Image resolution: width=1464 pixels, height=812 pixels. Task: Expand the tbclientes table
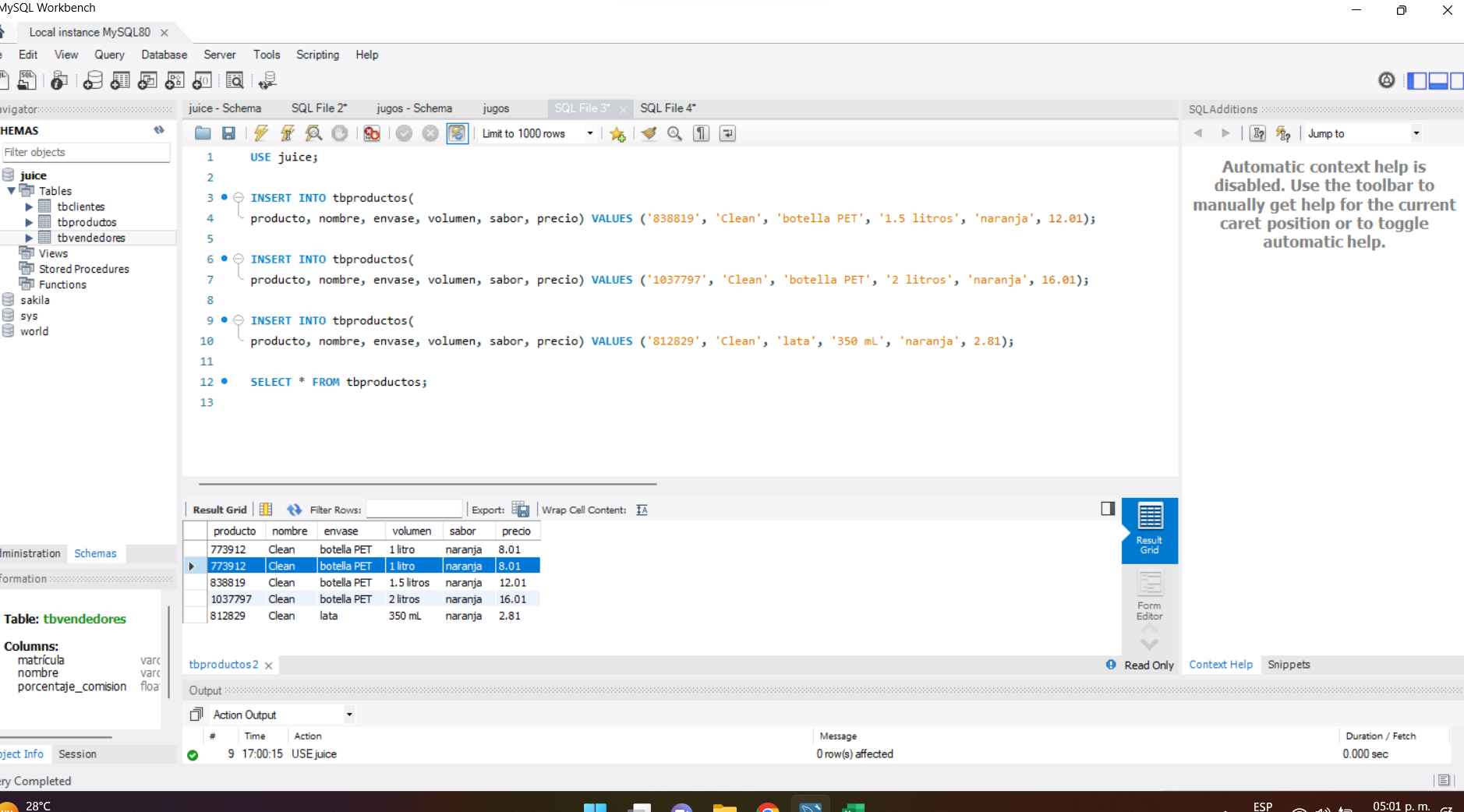[x=29, y=207]
